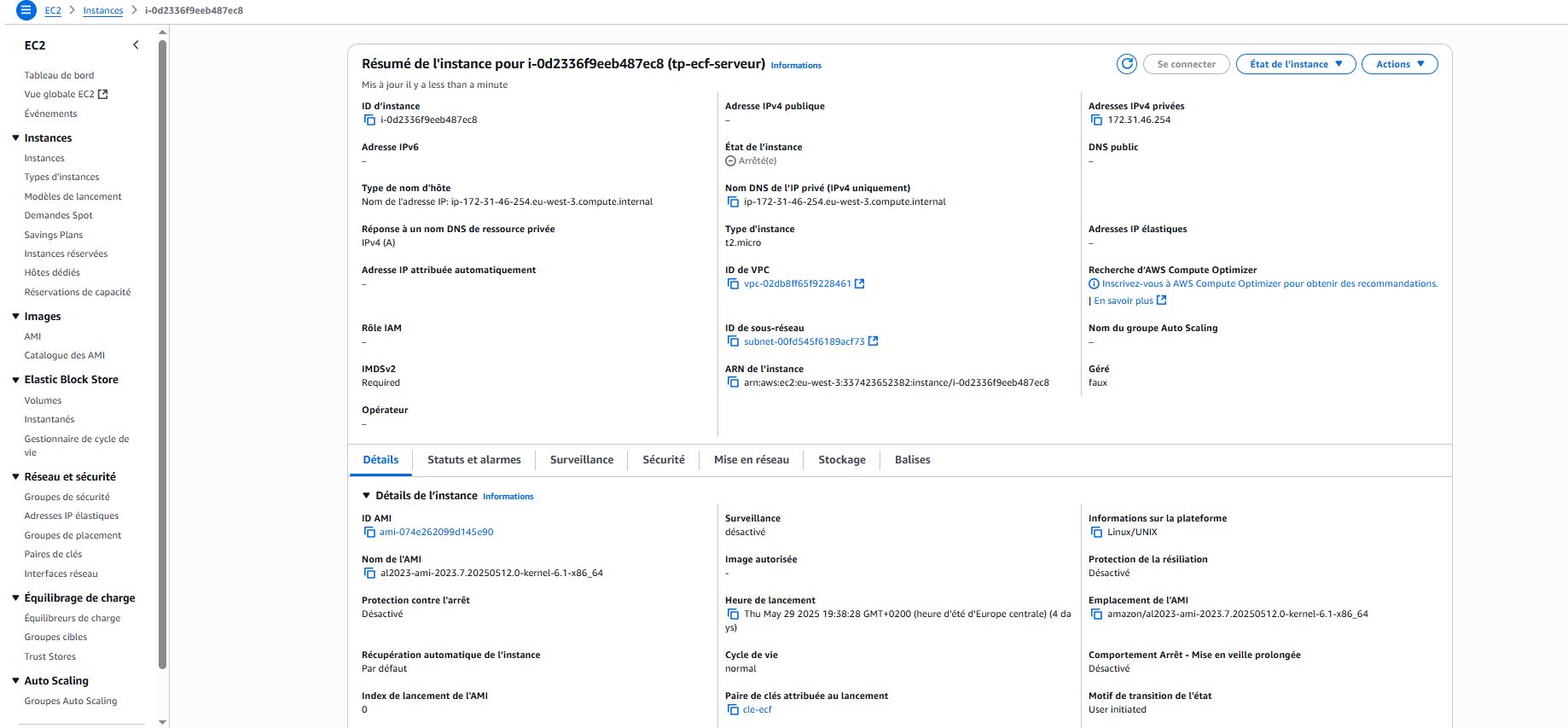This screenshot has width=1568, height=728.
Task: Click the sidebar vertical scrollbar
Action: click(162, 341)
